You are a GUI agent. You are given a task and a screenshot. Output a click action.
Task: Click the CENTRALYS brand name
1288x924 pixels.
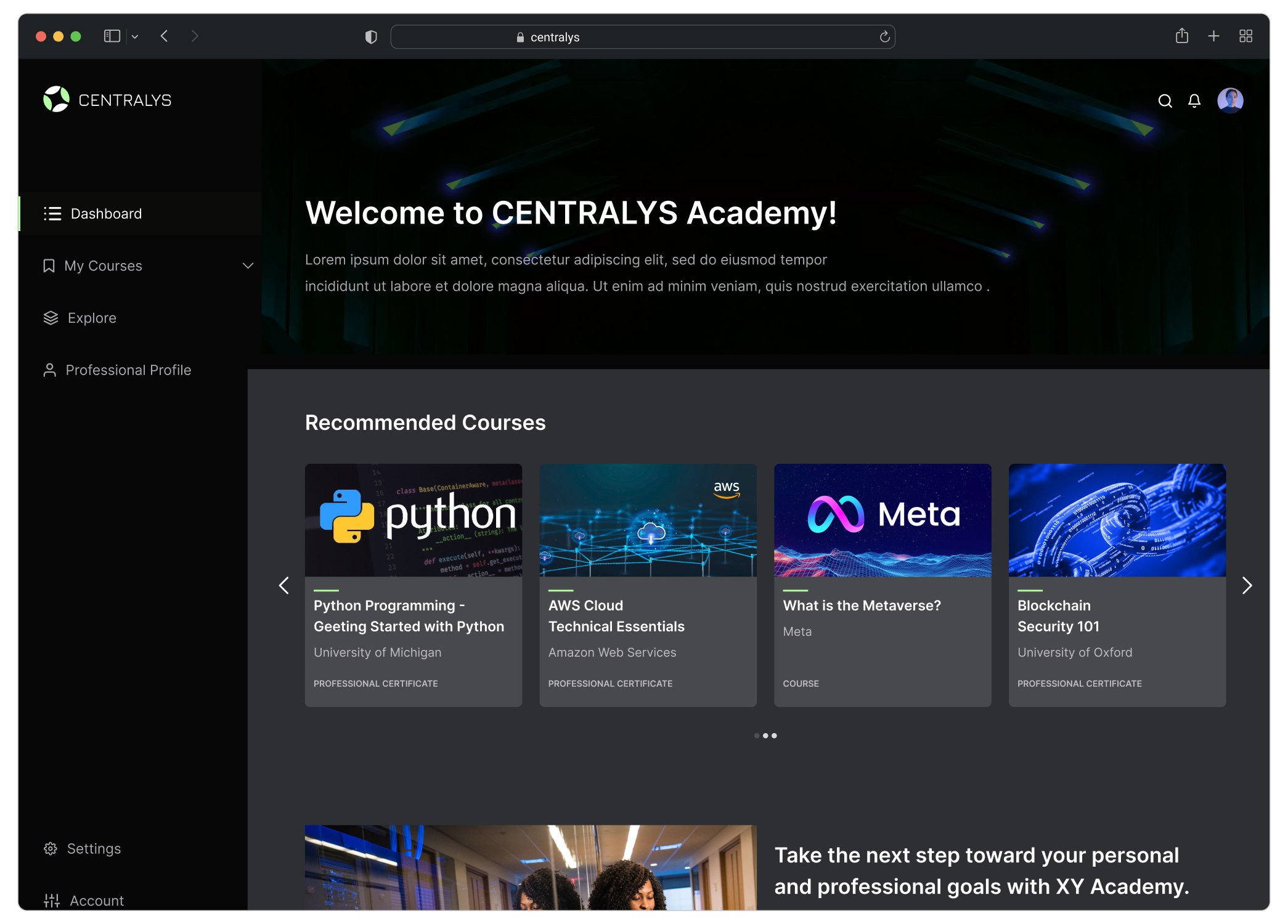pos(125,100)
